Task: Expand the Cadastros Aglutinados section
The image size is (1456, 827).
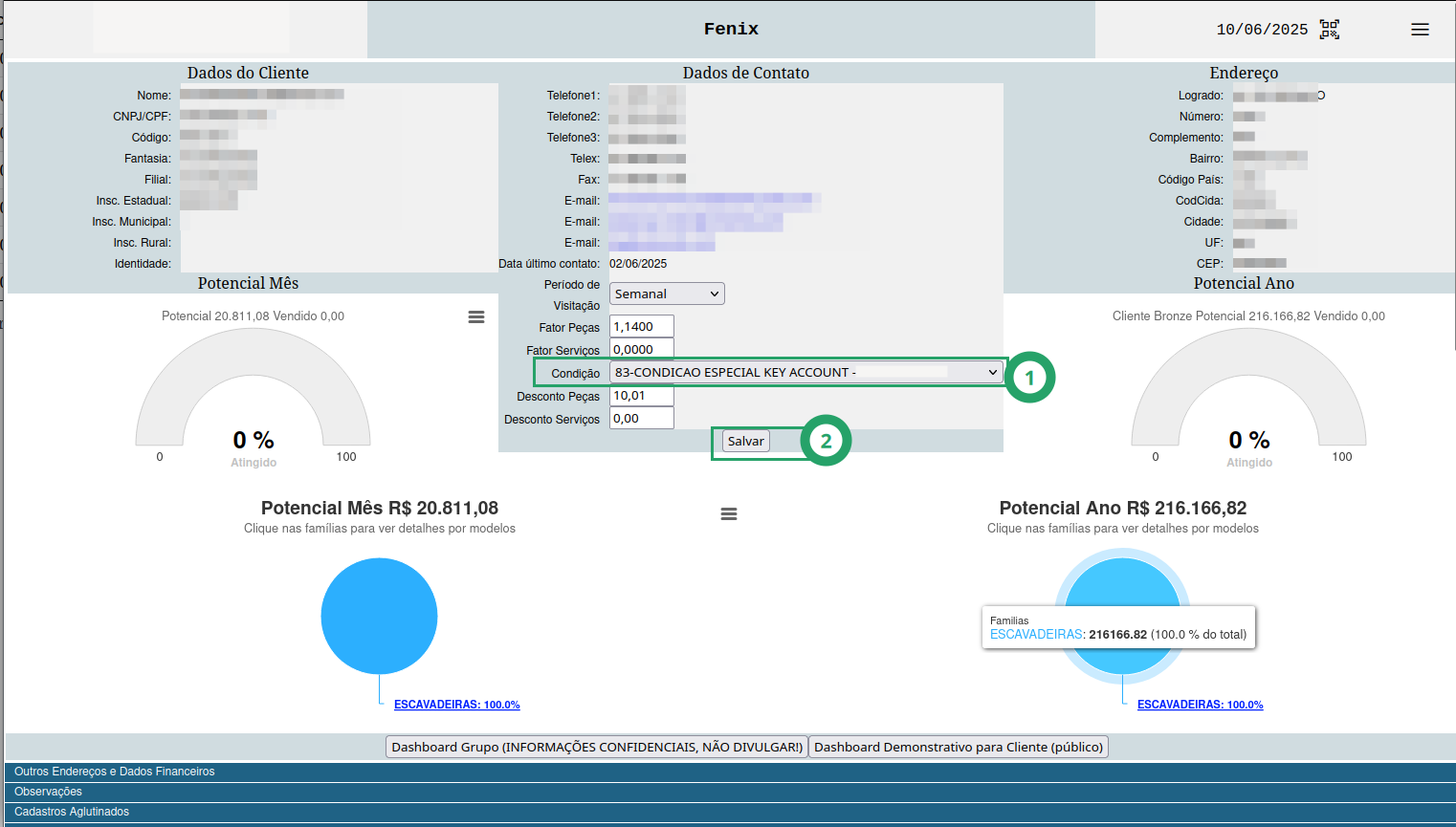Action: [731, 812]
